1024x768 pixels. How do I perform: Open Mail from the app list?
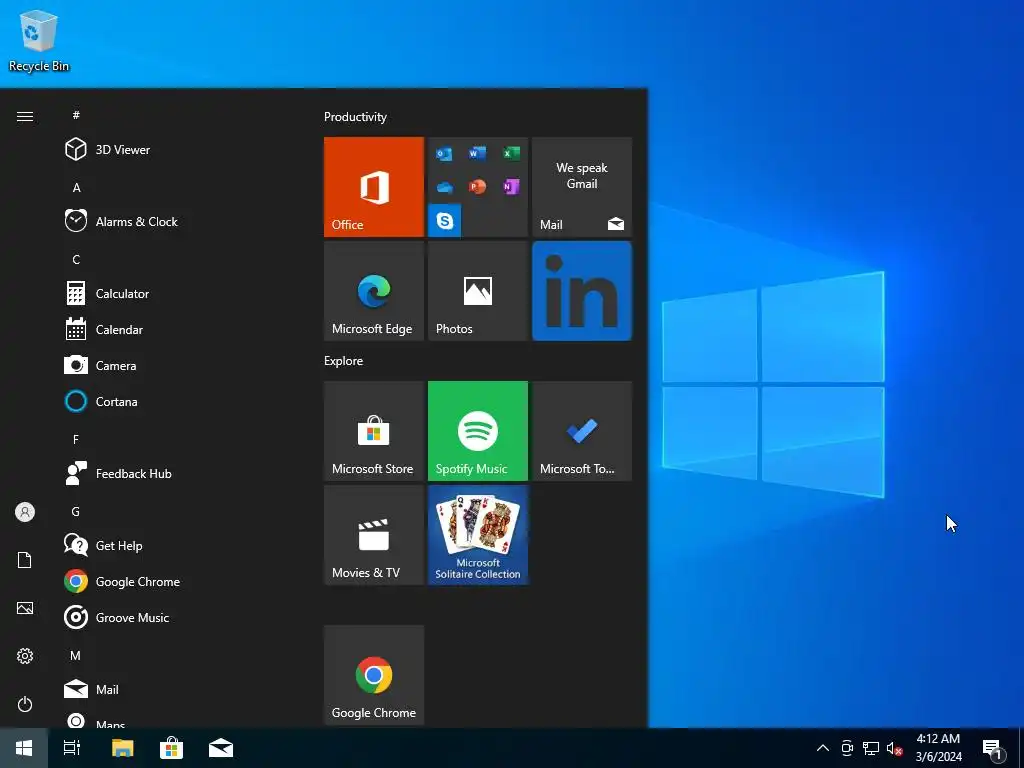click(176, 689)
